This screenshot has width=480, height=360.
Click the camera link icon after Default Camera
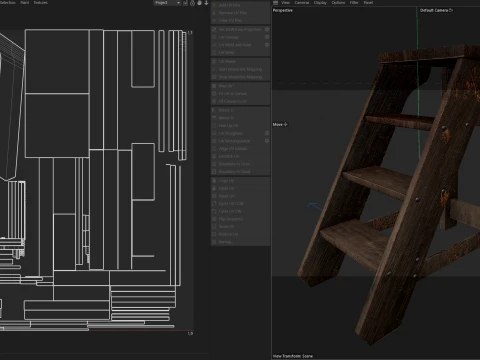pos(451,10)
